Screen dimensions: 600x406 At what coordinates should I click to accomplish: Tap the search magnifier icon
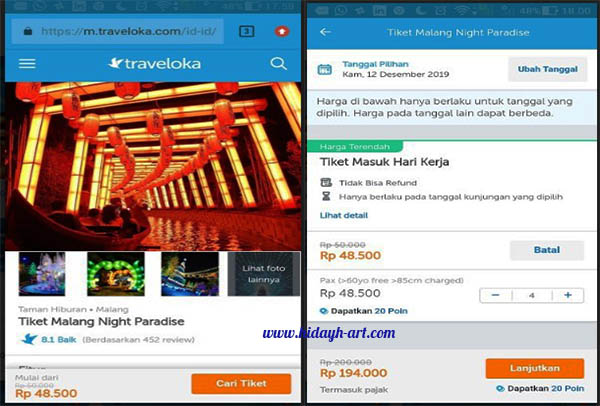pyautogui.click(x=278, y=64)
